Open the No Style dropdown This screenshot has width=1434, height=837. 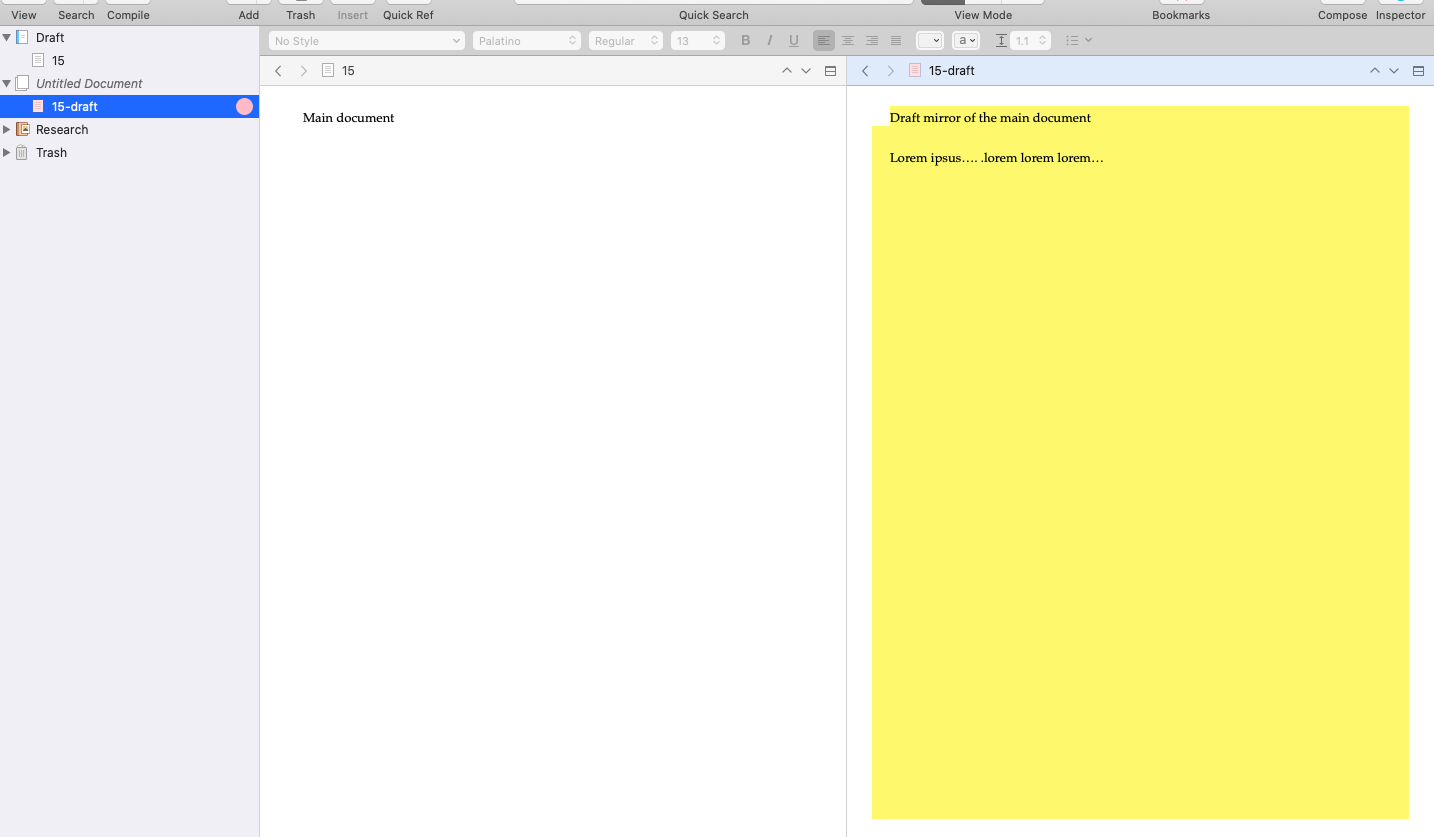click(367, 41)
